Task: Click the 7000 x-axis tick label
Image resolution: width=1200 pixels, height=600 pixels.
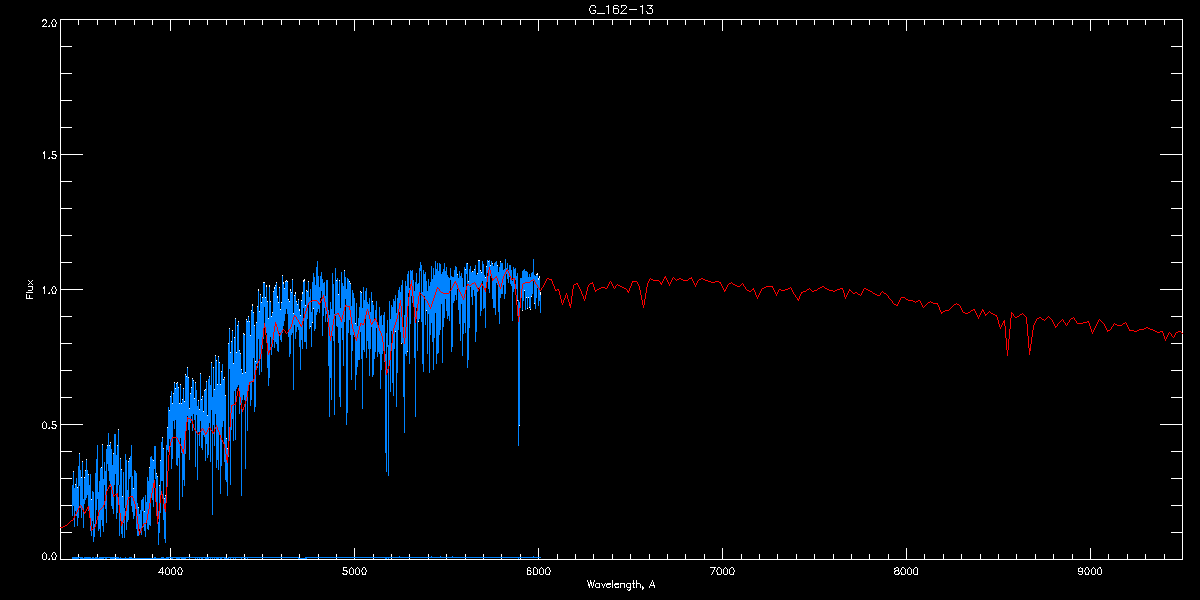Action: point(722,572)
